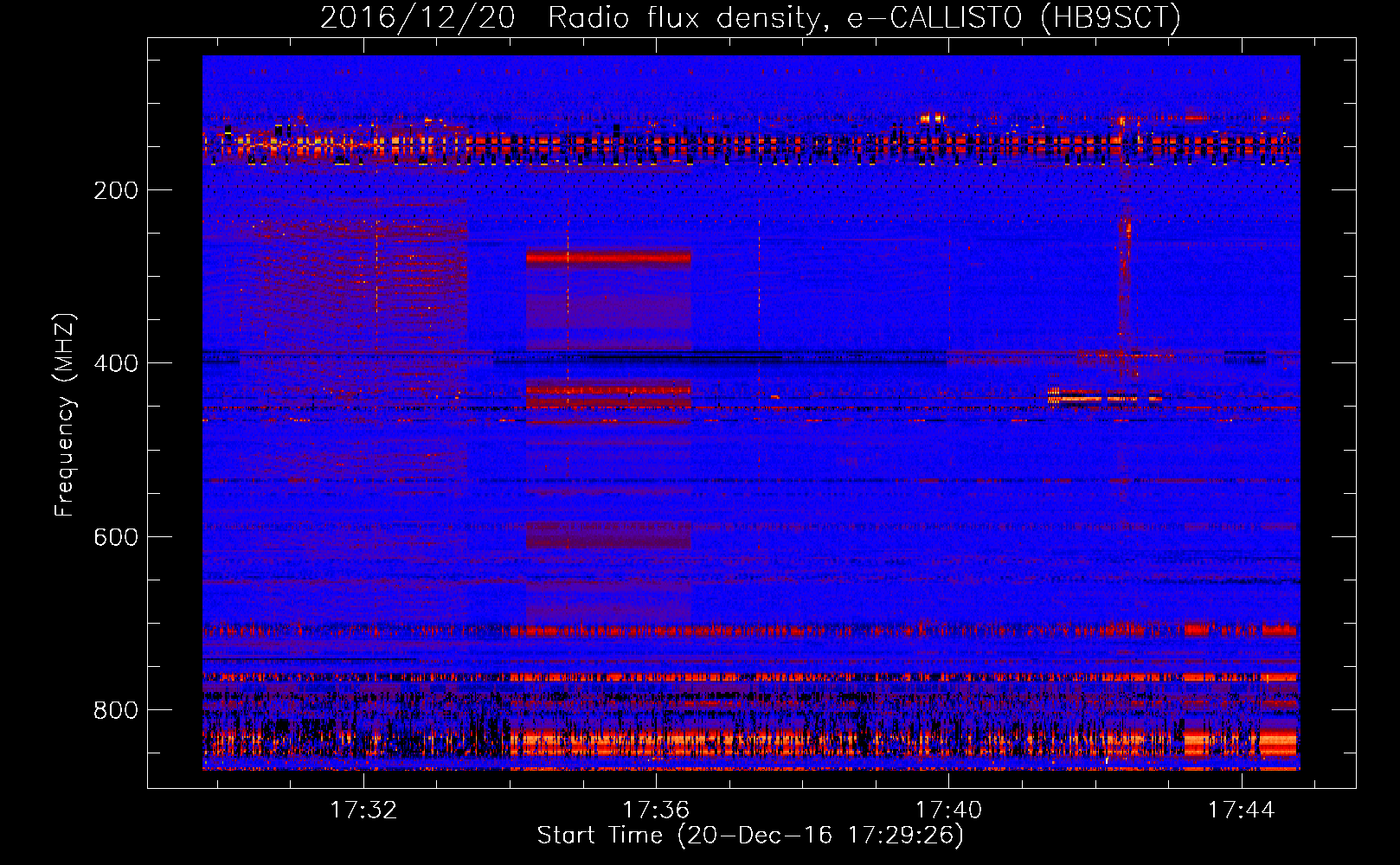Viewport: 1400px width, 865px height.
Task: Click the 400 frequency tick label
Action: point(116,363)
